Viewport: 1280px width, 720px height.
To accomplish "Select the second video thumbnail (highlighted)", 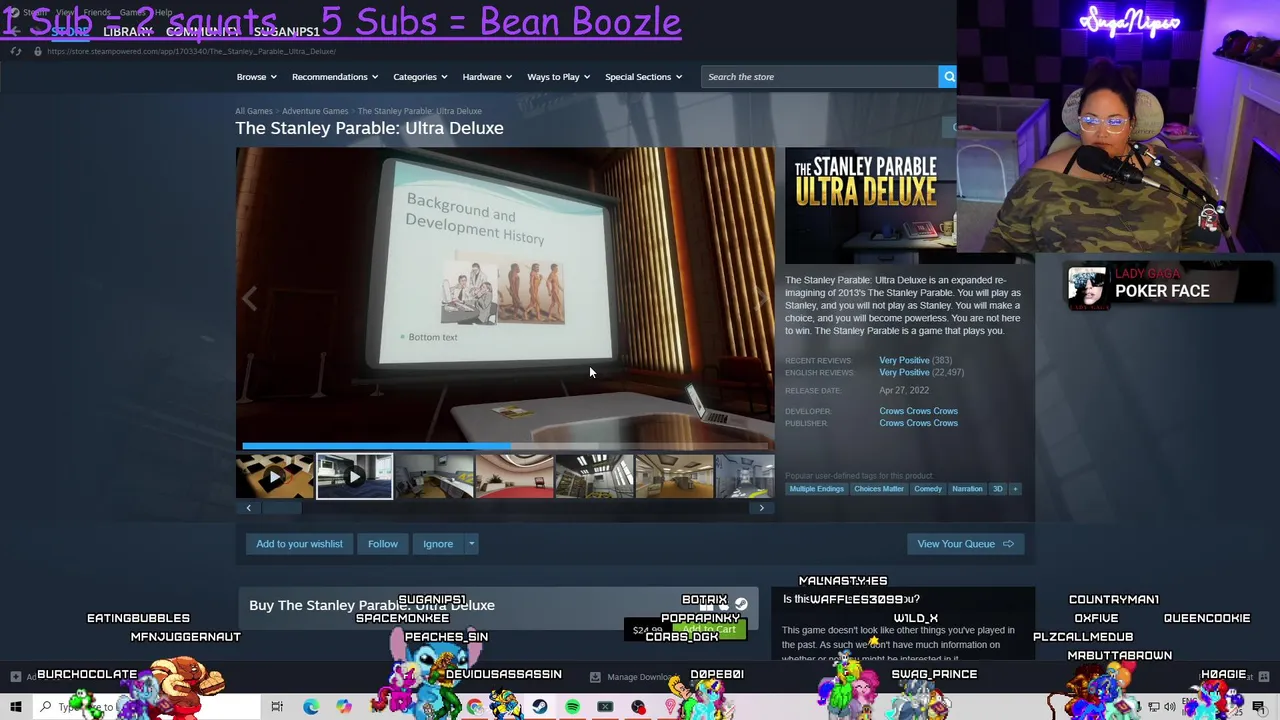I will tap(354, 477).
